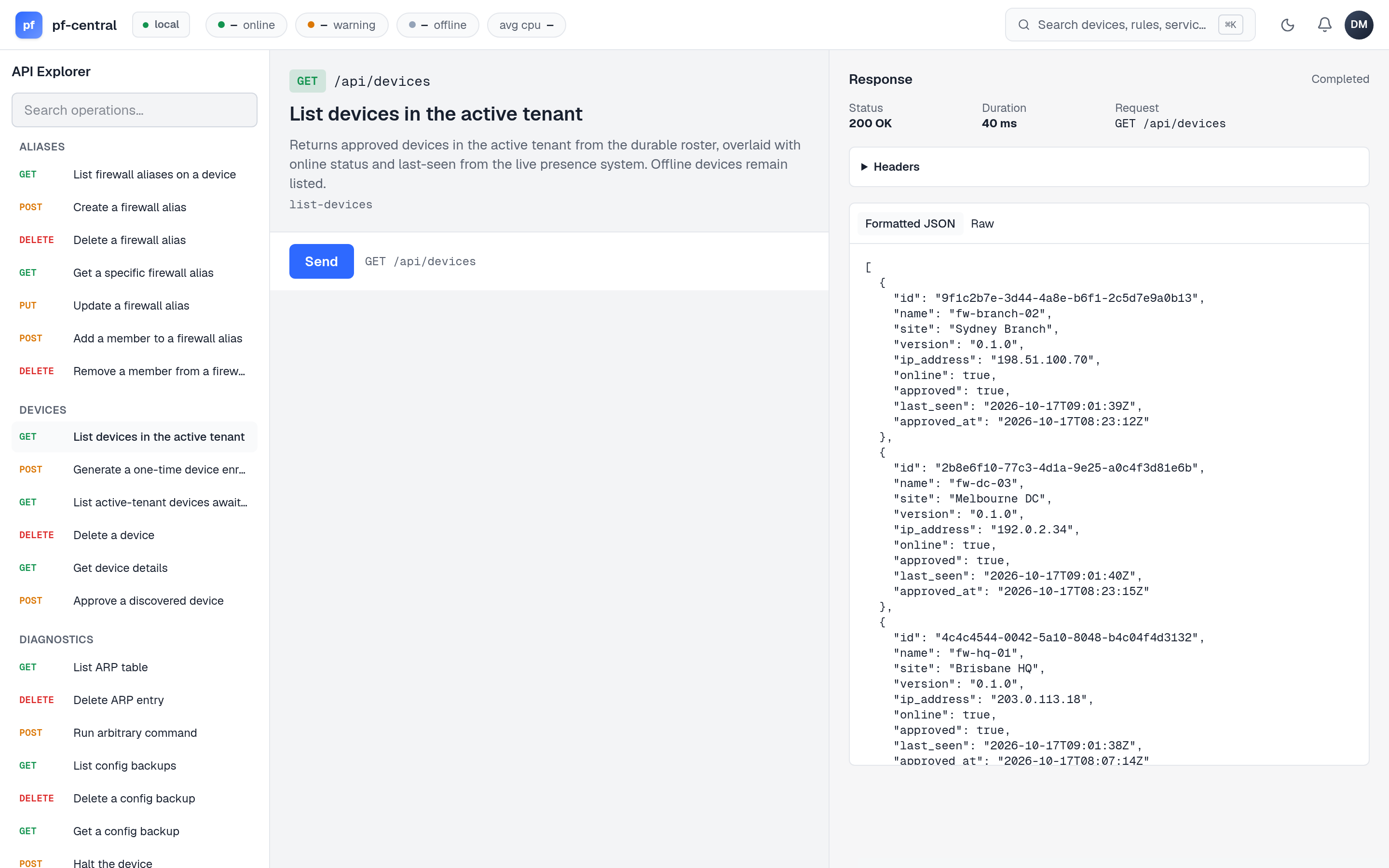Open List active-tenant devices awaiting operation
The height and width of the screenshot is (868, 1389).
pos(134,502)
